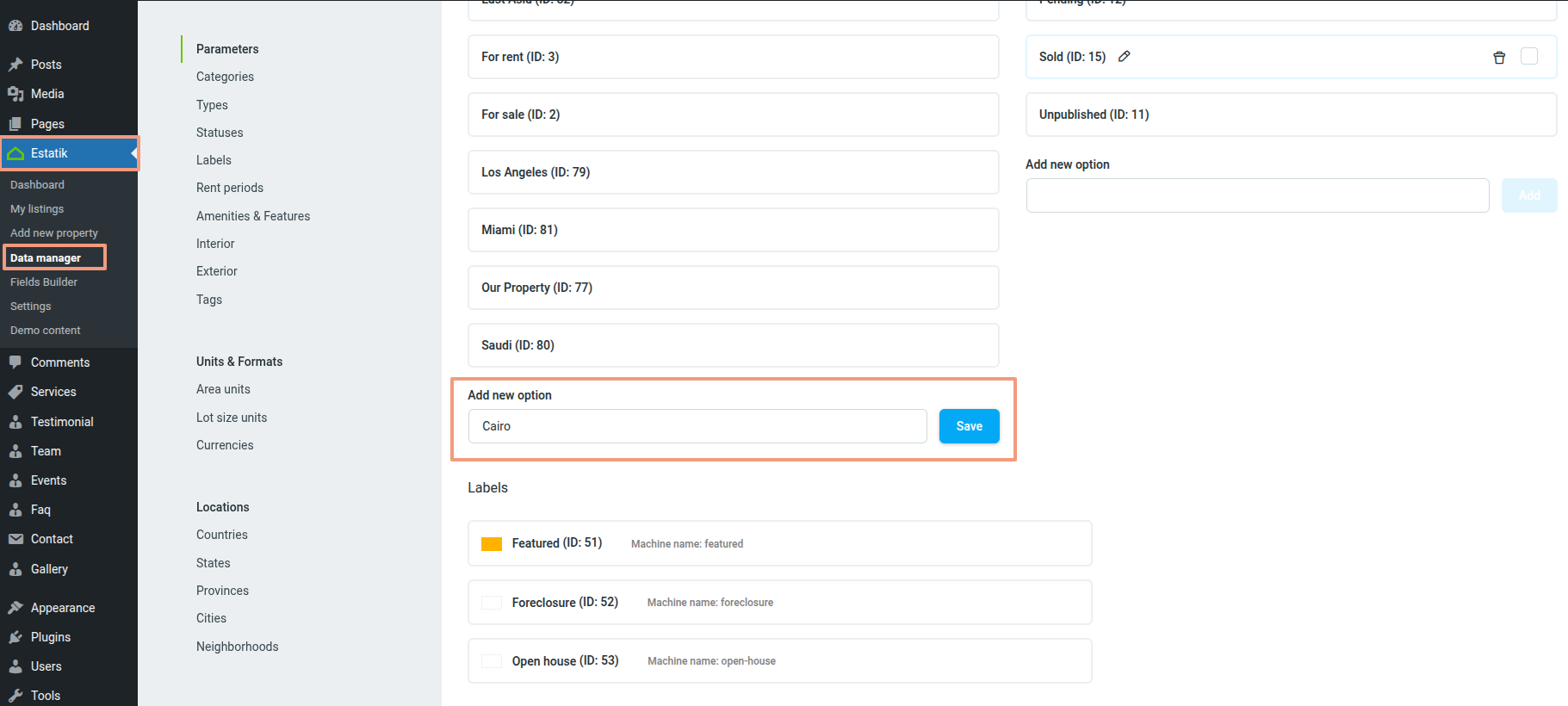Click the pencil edit icon beside Sold
The height and width of the screenshot is (706, 1568).
pyautogui.click(x=1124, y=57)
